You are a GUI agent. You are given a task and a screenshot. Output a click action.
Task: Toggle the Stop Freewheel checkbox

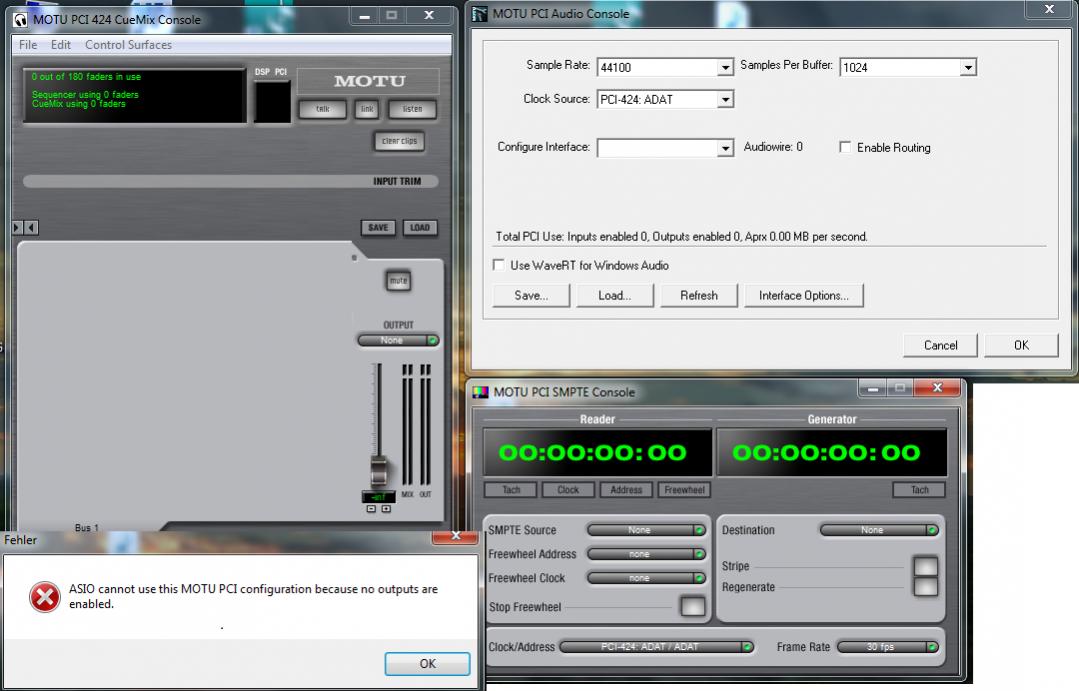(x=692, y=606)
